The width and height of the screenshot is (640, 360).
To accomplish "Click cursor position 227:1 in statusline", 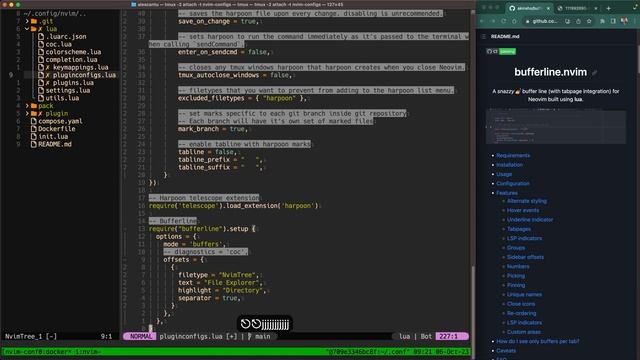I will pyautogui.click(x=451, y=336).
